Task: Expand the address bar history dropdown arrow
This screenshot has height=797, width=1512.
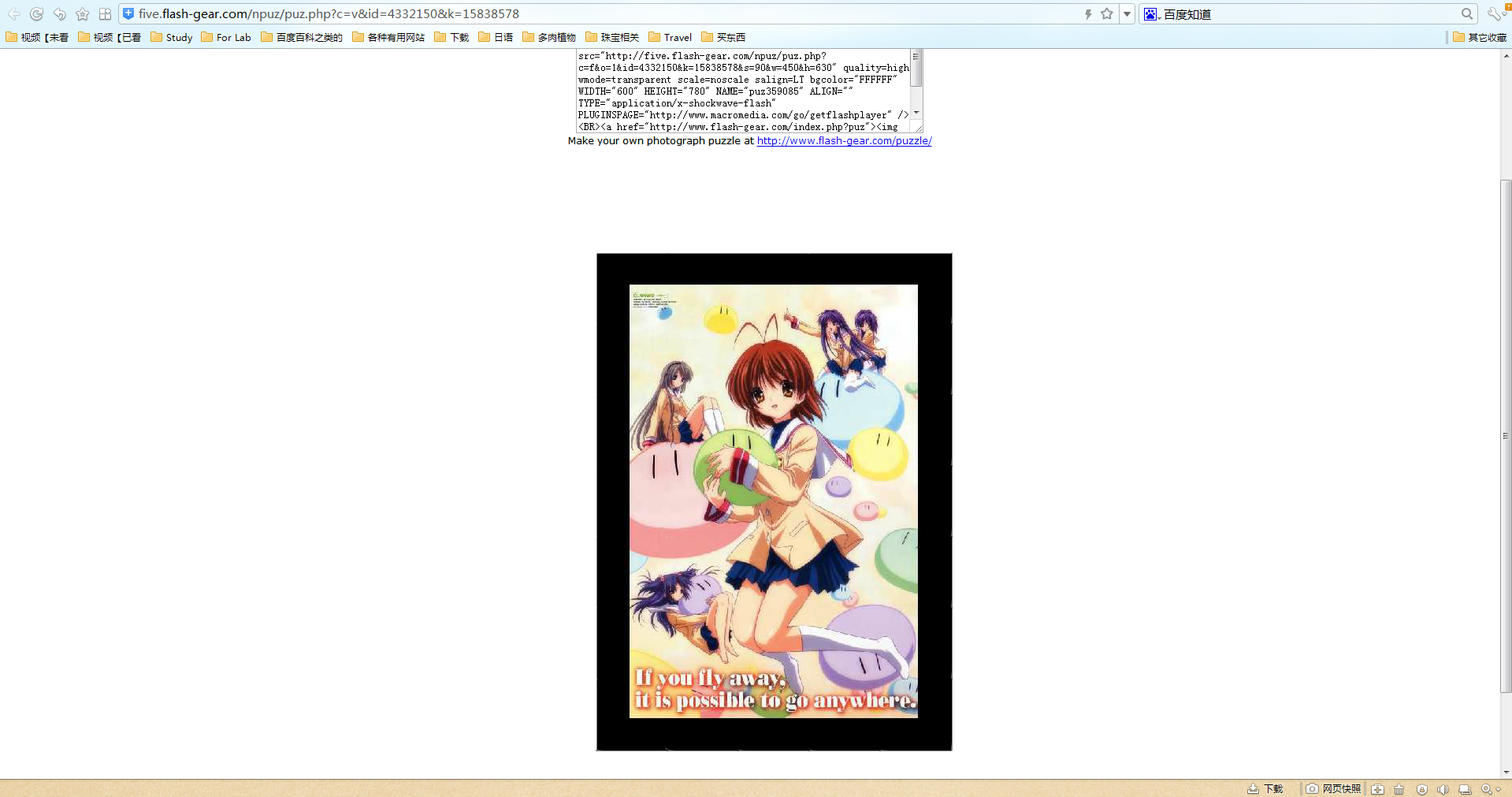Action: click(x=1127, y=14)
